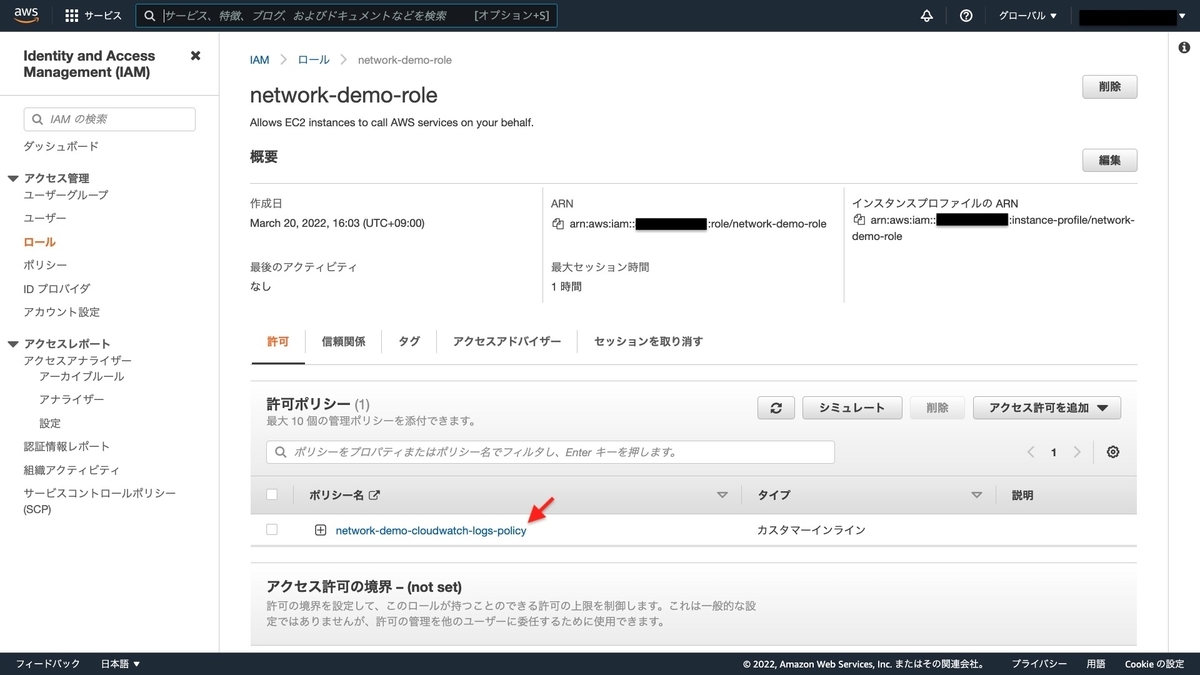The width and height of the screenshot is (1200, 675).
Task: Focus the IAM の検索 sidebar field
Action: pos(110,119)
